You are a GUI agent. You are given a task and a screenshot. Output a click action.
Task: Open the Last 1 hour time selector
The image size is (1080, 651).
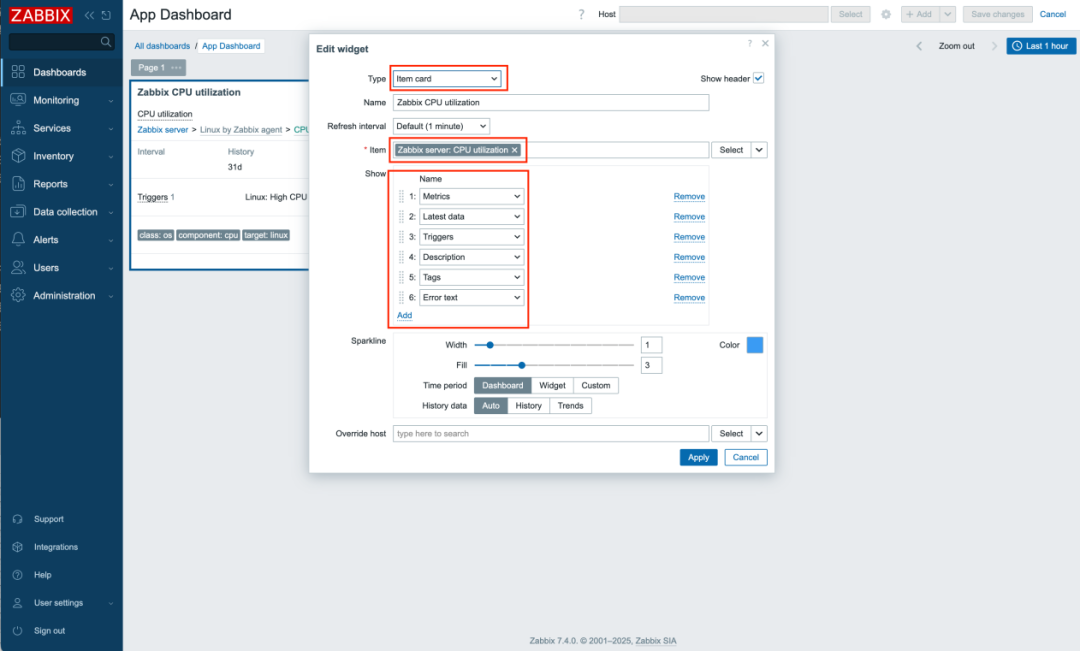tap(1041, 46)
